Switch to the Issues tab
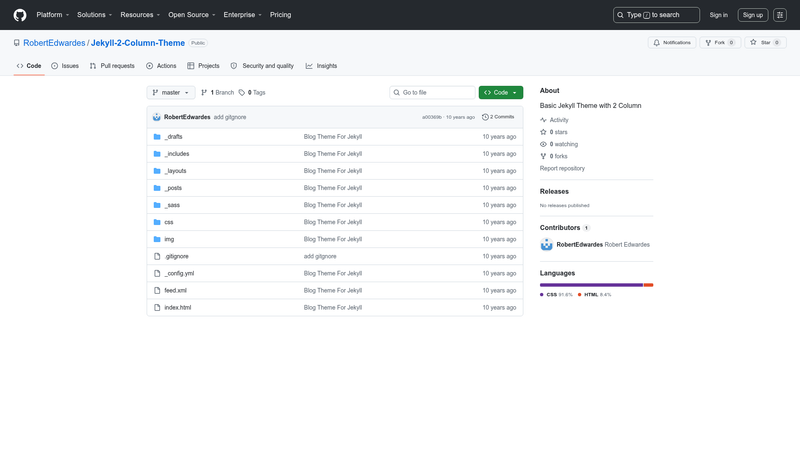Viewport: 800px width, 450px height. coord(65,66)
